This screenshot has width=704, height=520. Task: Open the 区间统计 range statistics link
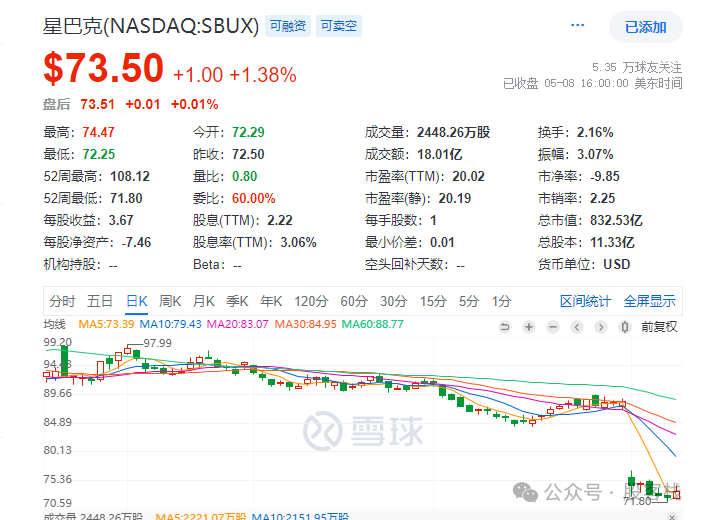coord(585,301)
